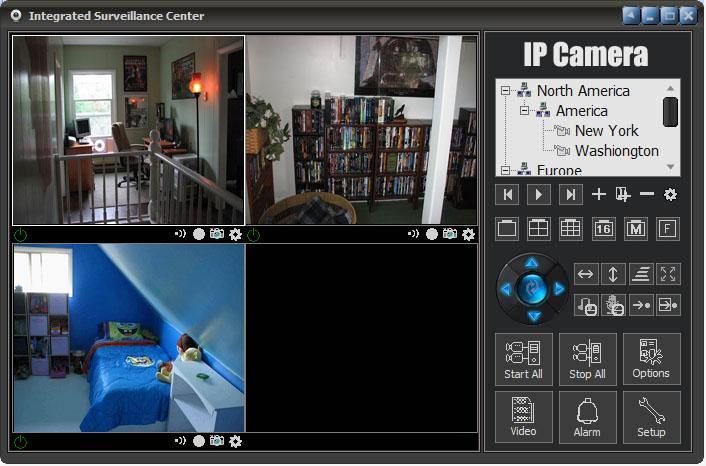Click the set preset icon
Viewport: 706px width, 466px height.
[668, 305]
